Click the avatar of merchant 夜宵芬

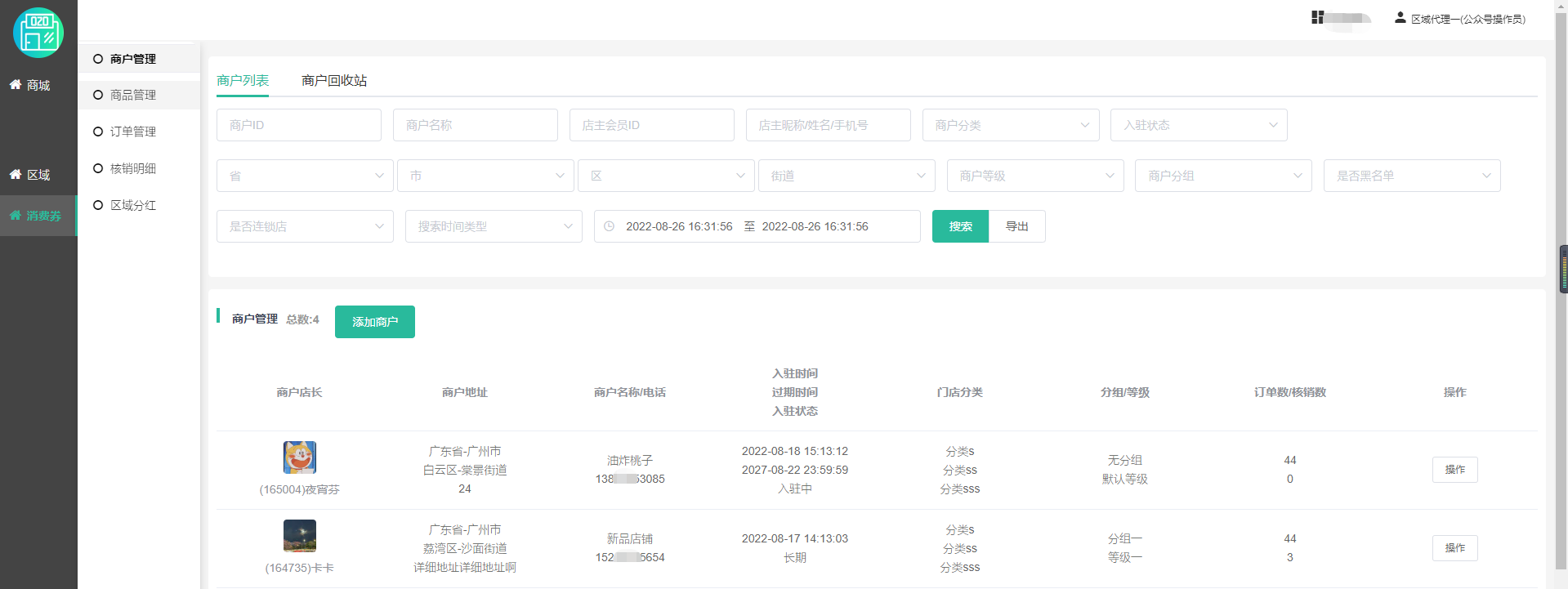300,457
